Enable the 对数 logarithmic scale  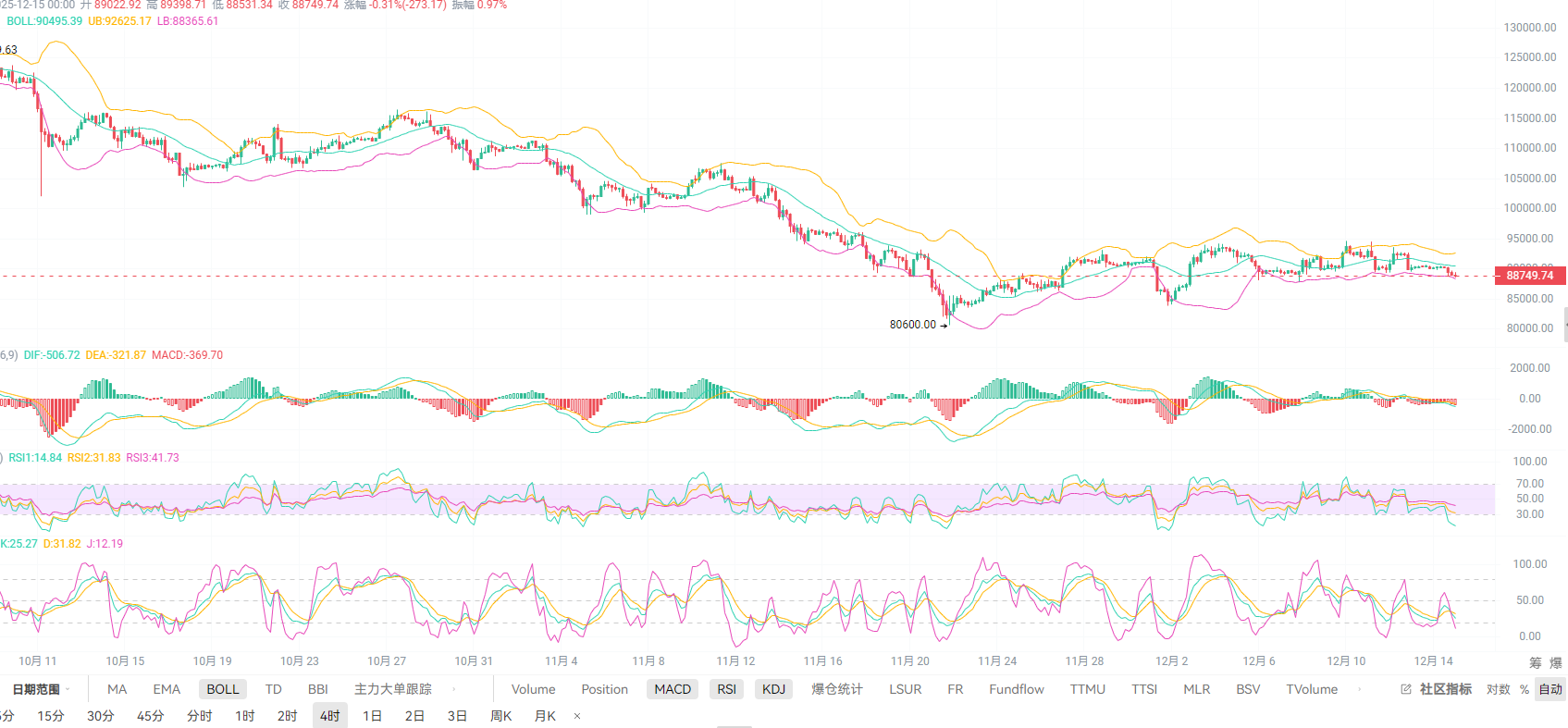tap(1498, 689)
